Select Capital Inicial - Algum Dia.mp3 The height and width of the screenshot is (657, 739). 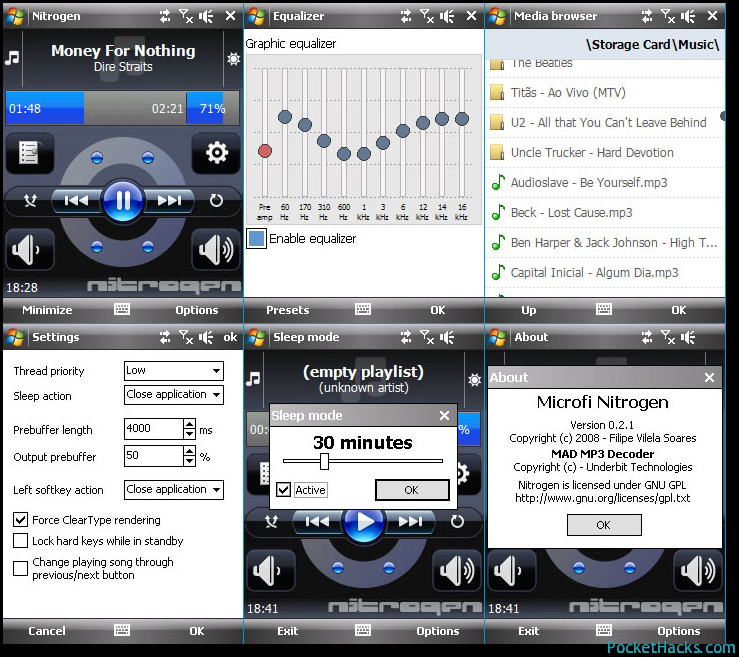point(605,272)
